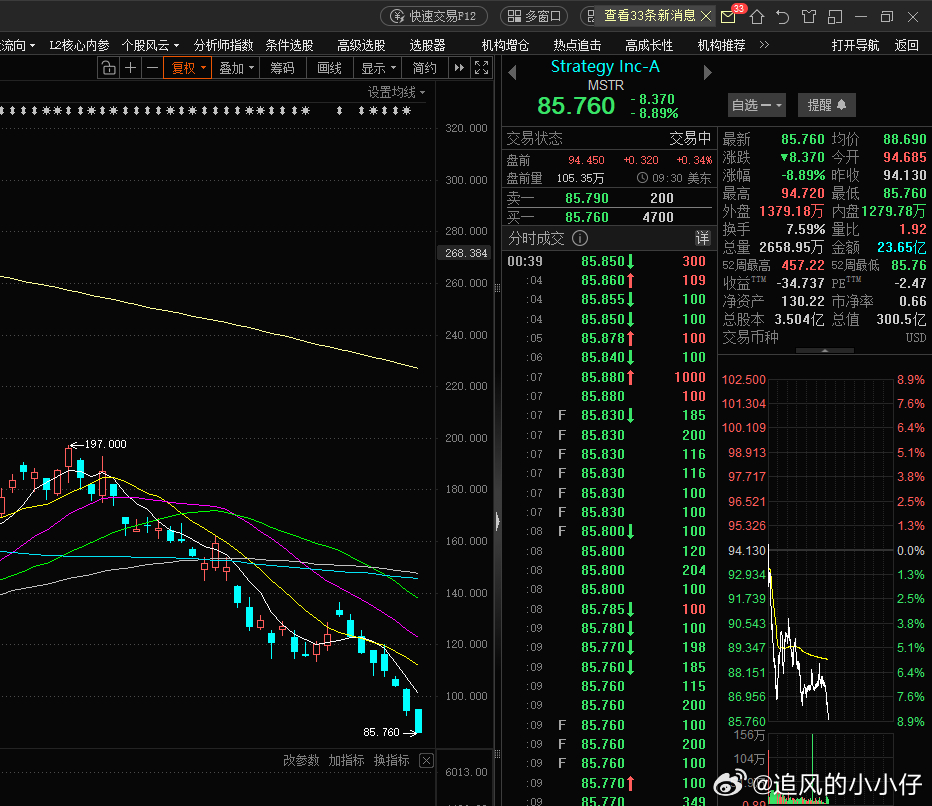Open the 热点追击 menu item
This screenshot has width=932, height=806.
[577, 45]
